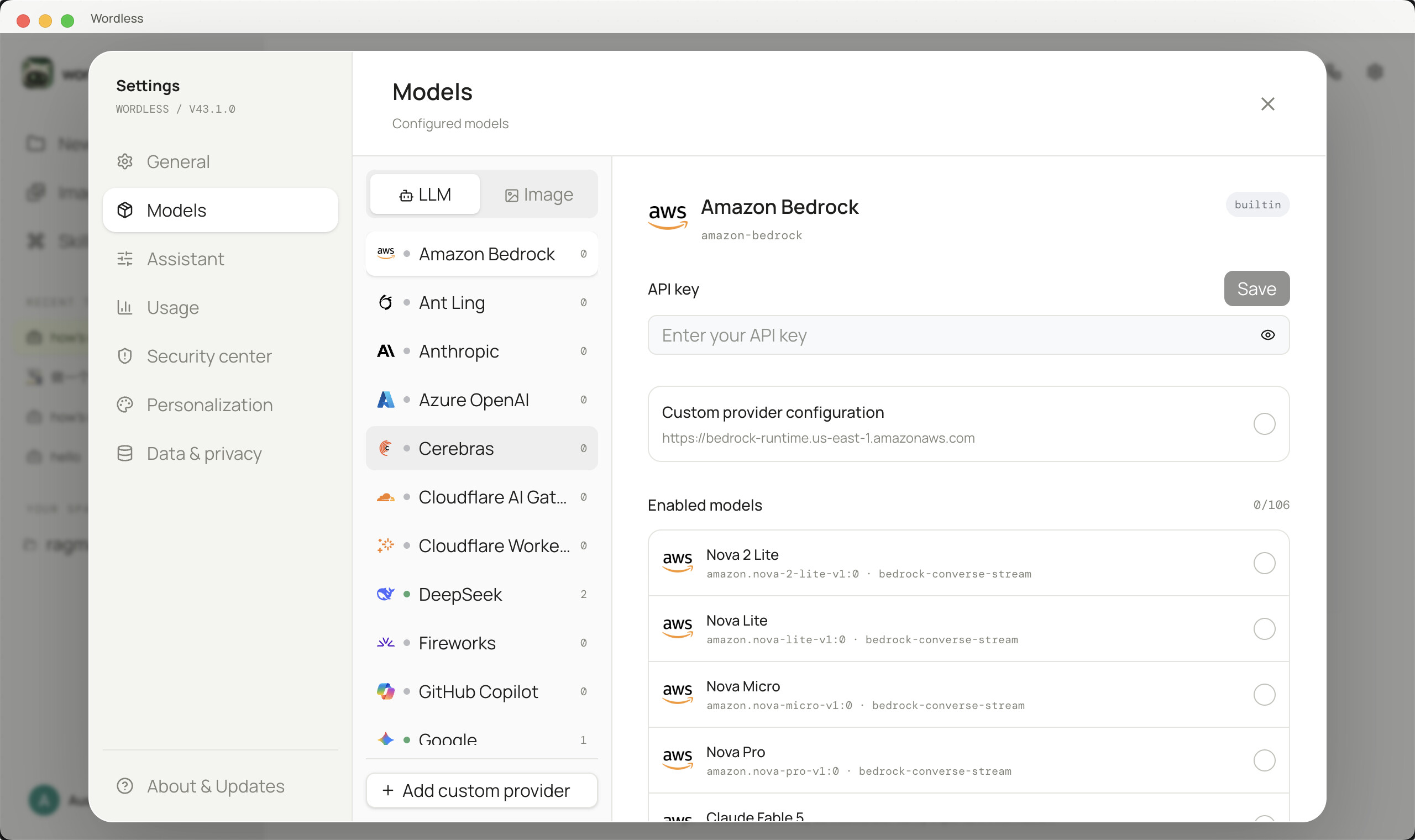
Task: Save the API key
Action: pyautogui.click(x=1256, y=288)
